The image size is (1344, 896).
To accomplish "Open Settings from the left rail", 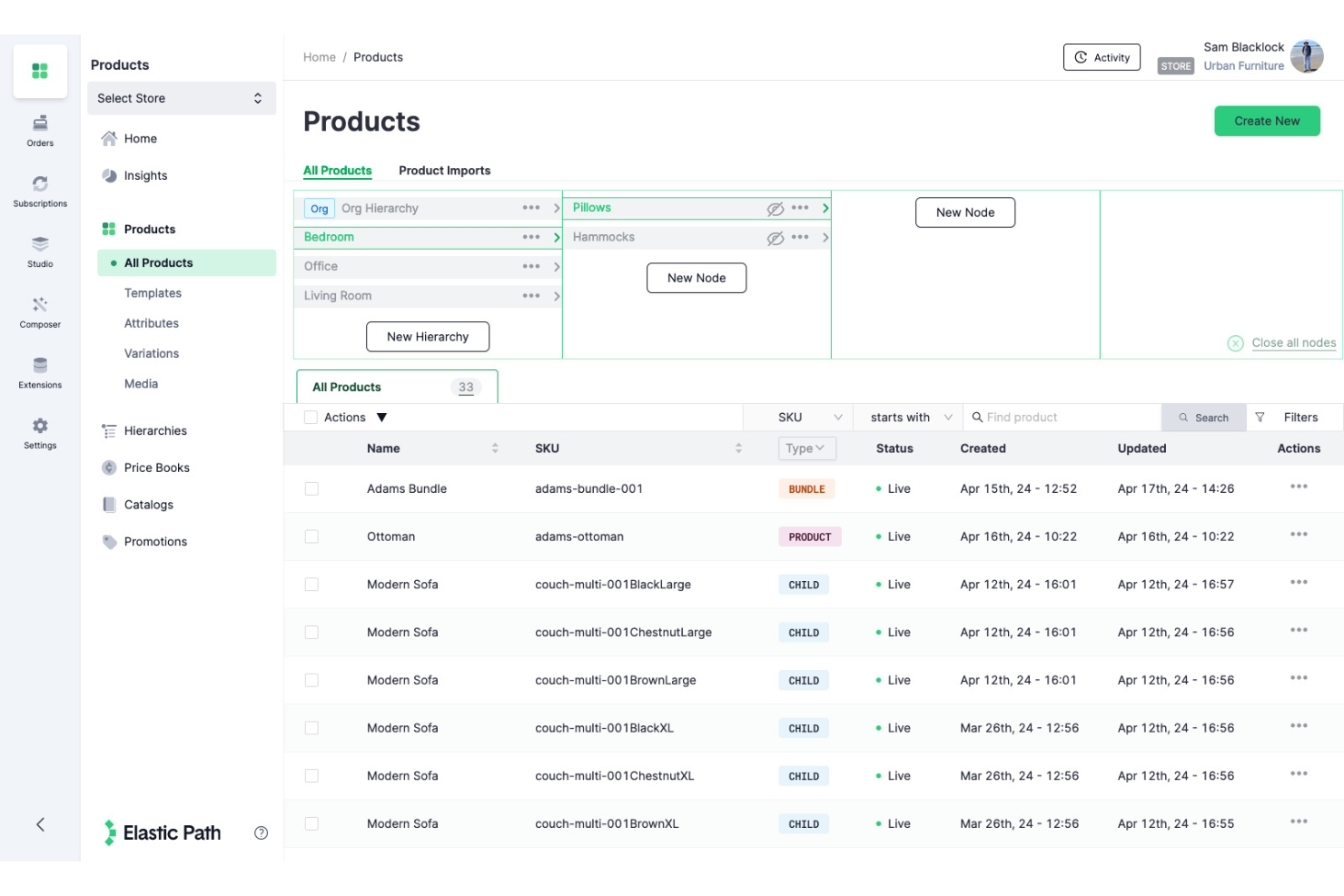I will (40, 425).
